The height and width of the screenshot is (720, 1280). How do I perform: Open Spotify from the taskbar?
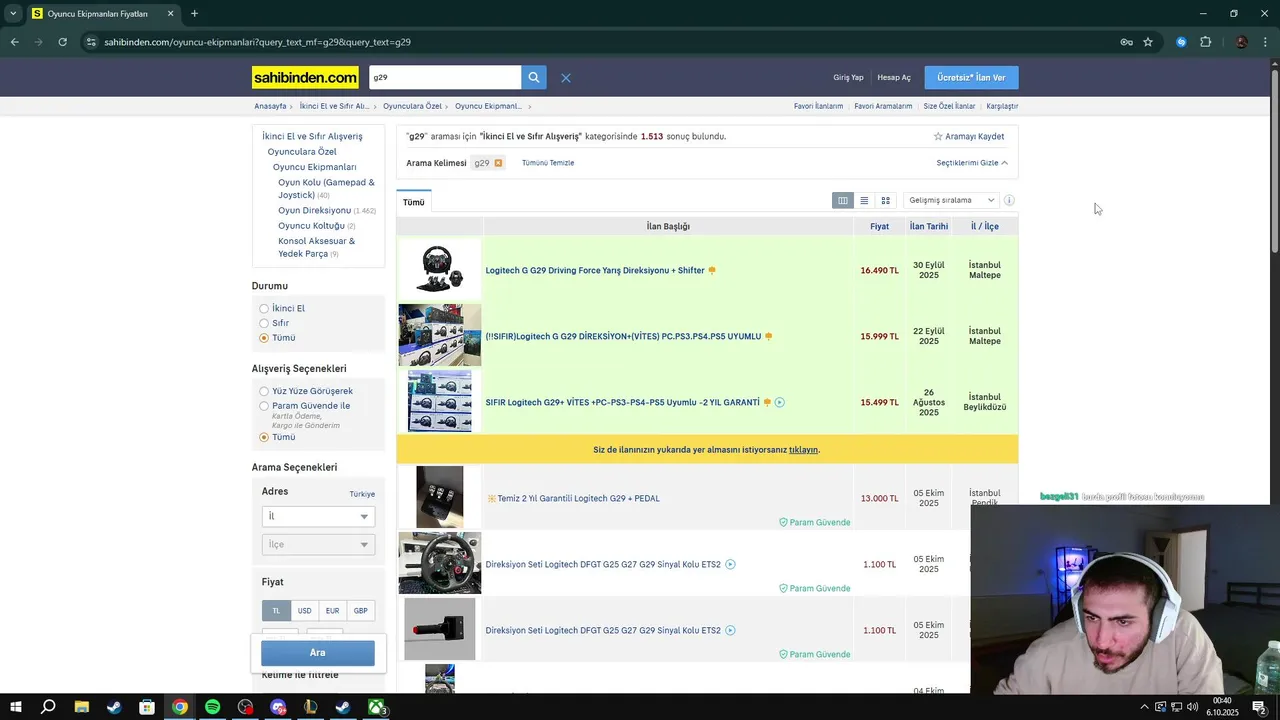click(212, 707)
